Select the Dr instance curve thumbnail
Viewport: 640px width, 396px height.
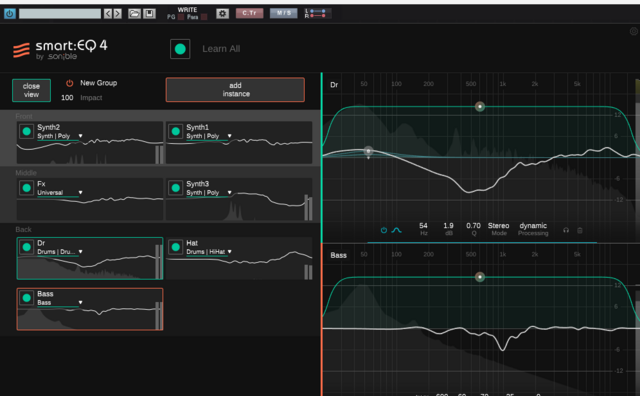[90, 258]
